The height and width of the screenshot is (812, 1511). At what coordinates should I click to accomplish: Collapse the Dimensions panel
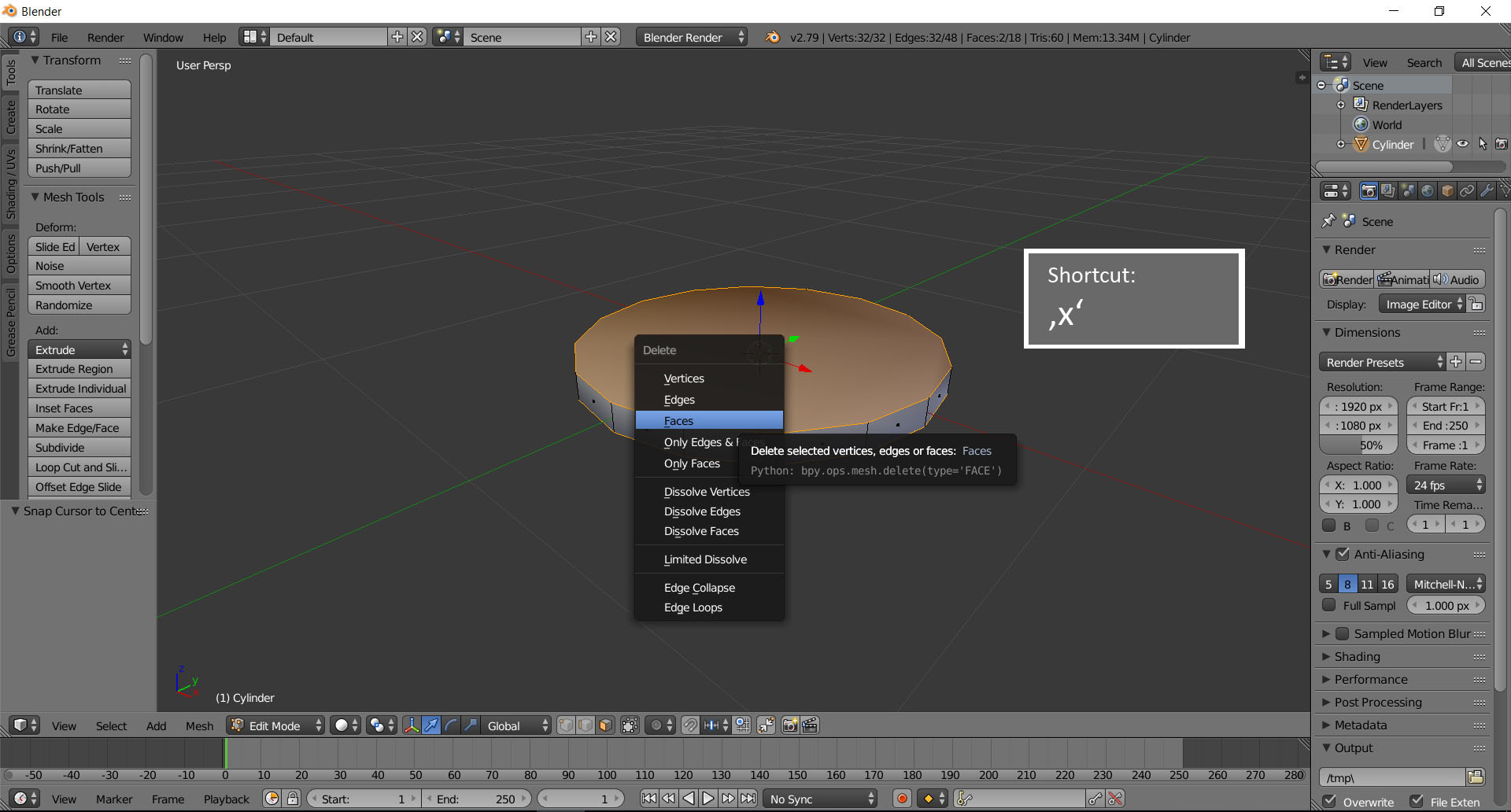click(1326, 332)
